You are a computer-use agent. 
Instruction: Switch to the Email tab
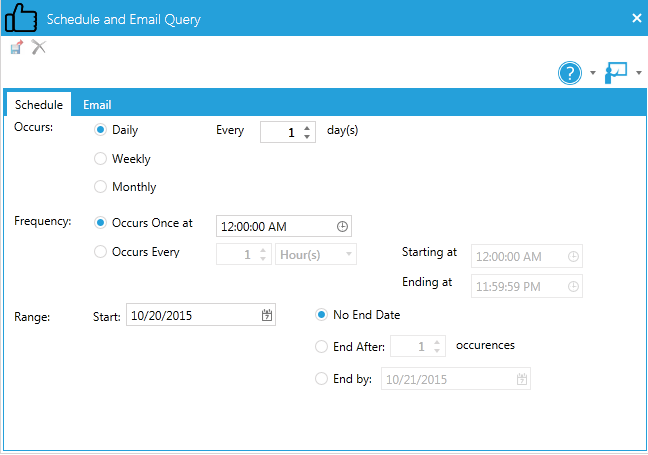pyautogui.click(x=97, y=105)
